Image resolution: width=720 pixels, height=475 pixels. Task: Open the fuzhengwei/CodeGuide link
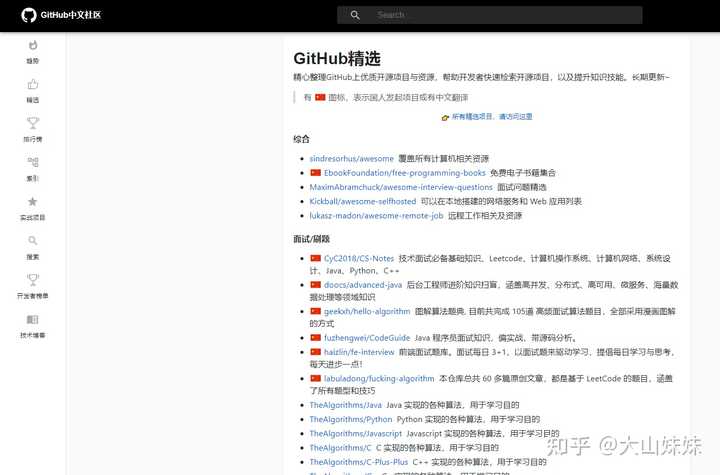click(x=367, y=338)
